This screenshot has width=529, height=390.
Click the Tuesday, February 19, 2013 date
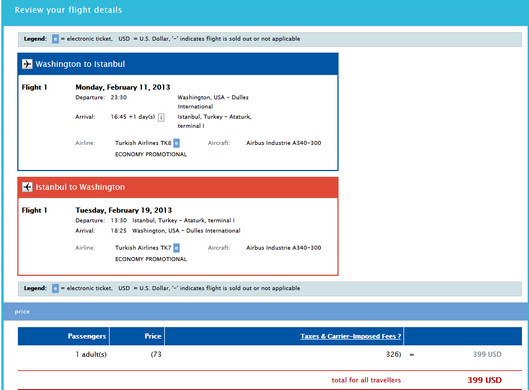124,211
